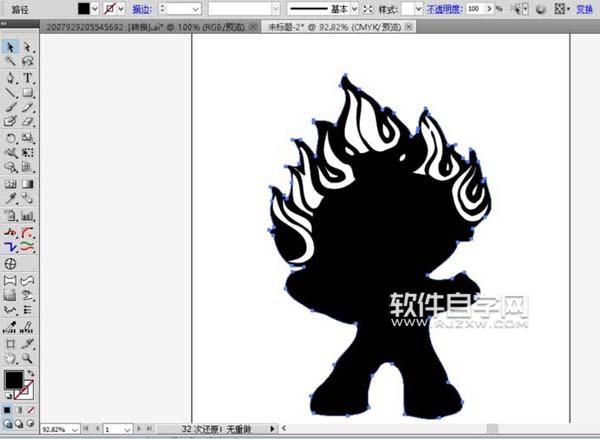
Task: Go to the previous artboard button
Action: pos(98,429)
